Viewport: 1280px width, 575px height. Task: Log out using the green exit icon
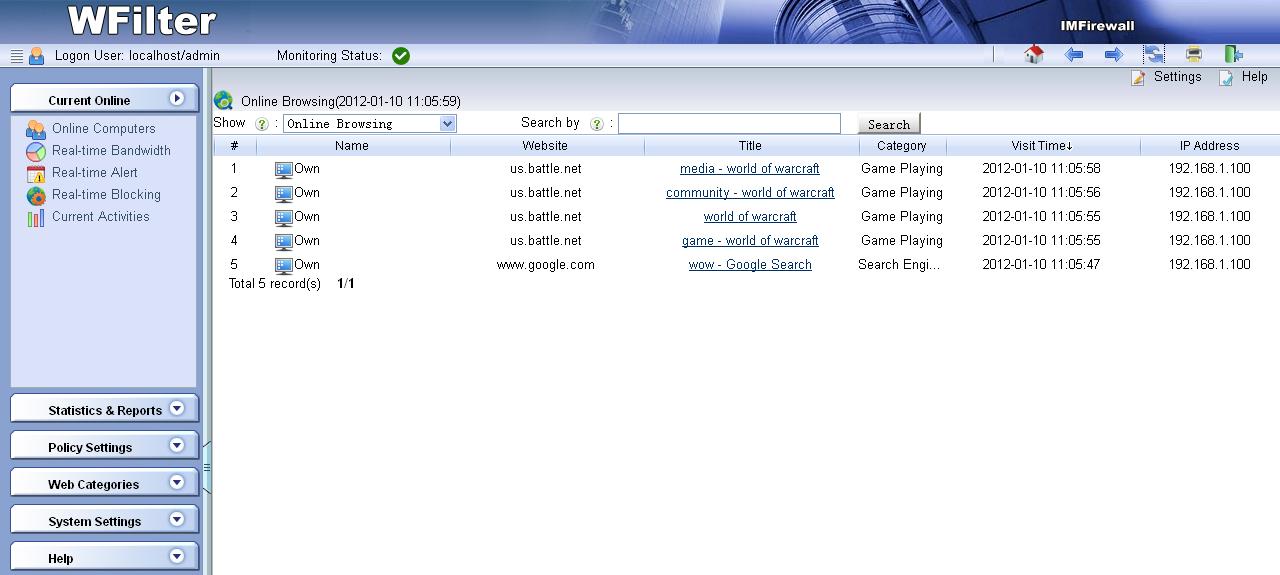coord(1233,55)
